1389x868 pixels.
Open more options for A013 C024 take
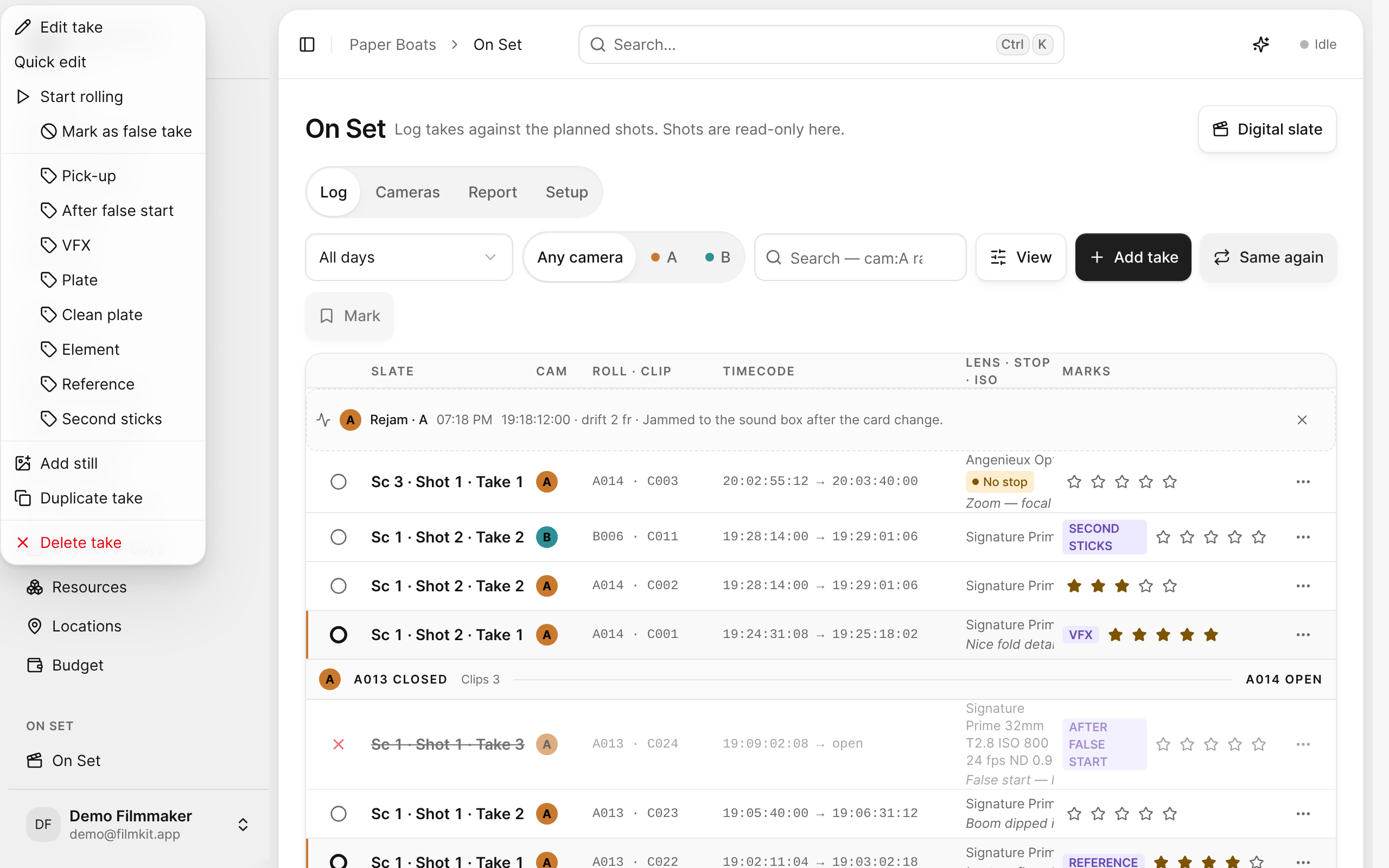pos(1302,744)
